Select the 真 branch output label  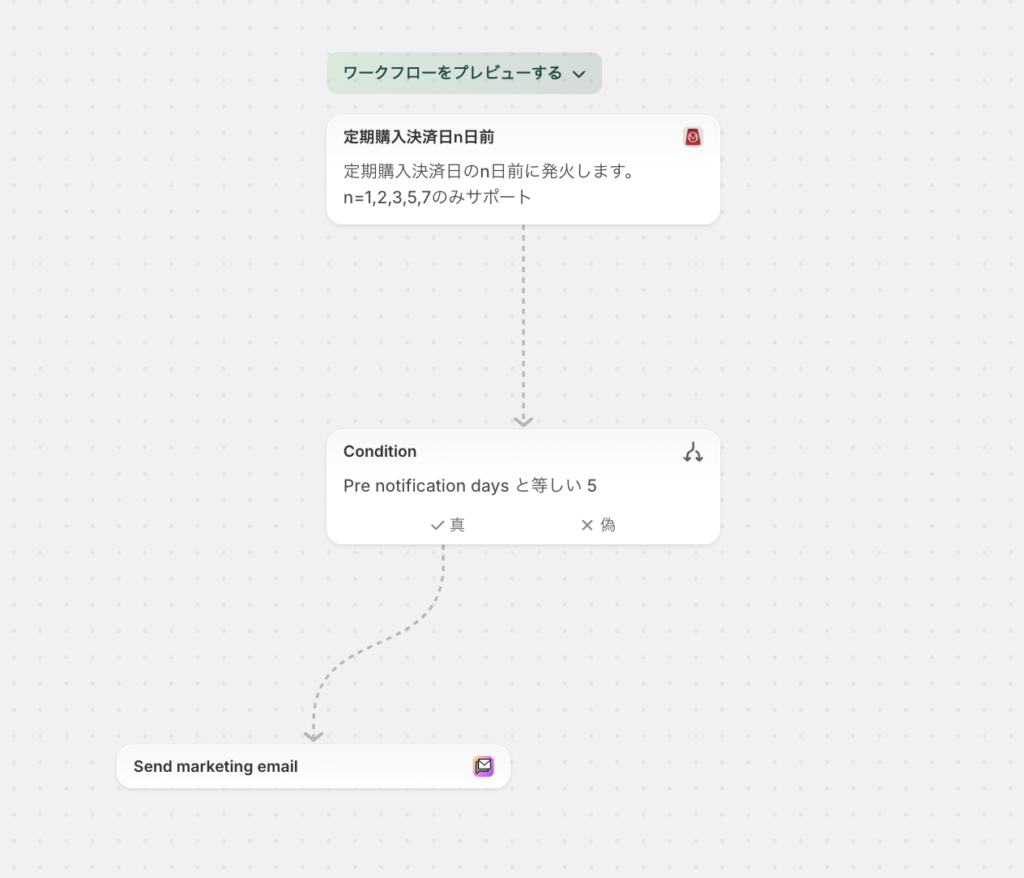[457, 525]
